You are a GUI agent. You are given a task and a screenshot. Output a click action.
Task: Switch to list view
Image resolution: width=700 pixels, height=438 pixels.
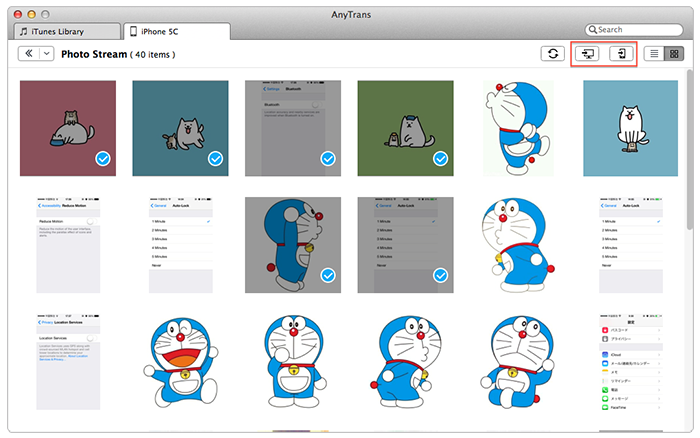[654, 54]
